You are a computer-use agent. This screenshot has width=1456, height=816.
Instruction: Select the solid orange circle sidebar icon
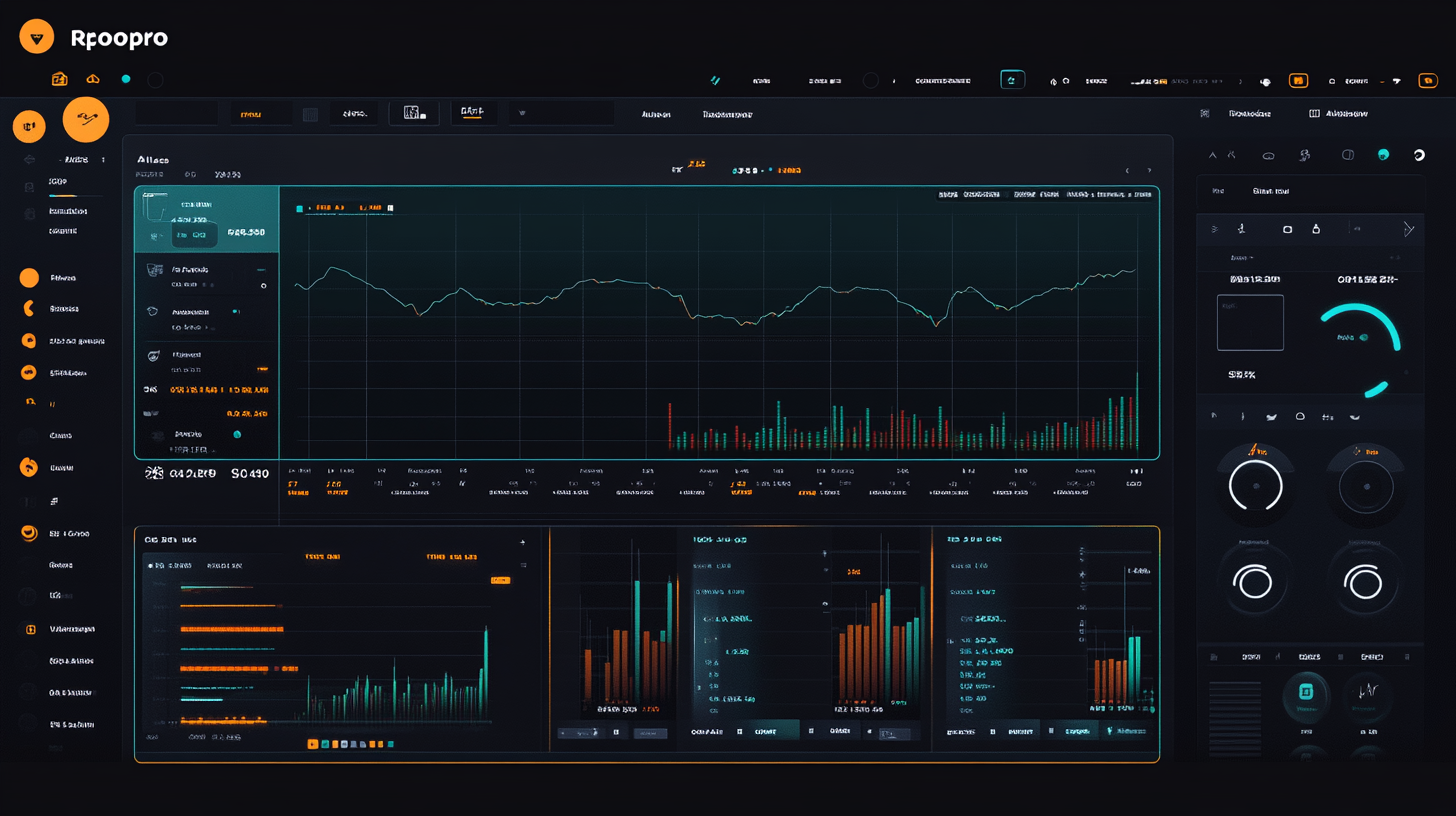pos(29,278)
